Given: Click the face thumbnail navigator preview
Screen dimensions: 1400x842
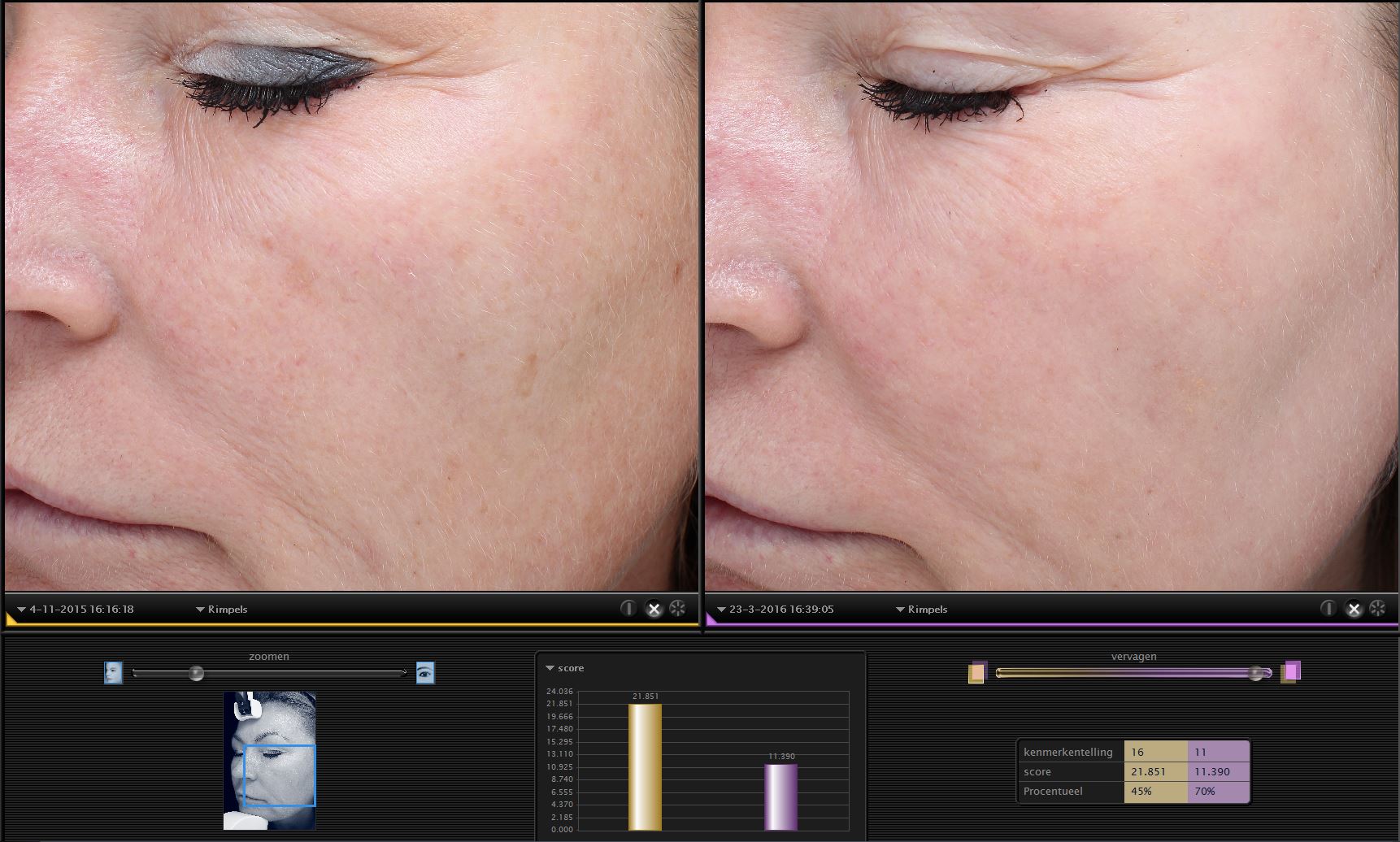Looking at the screenshot, I should pos(269,760).
